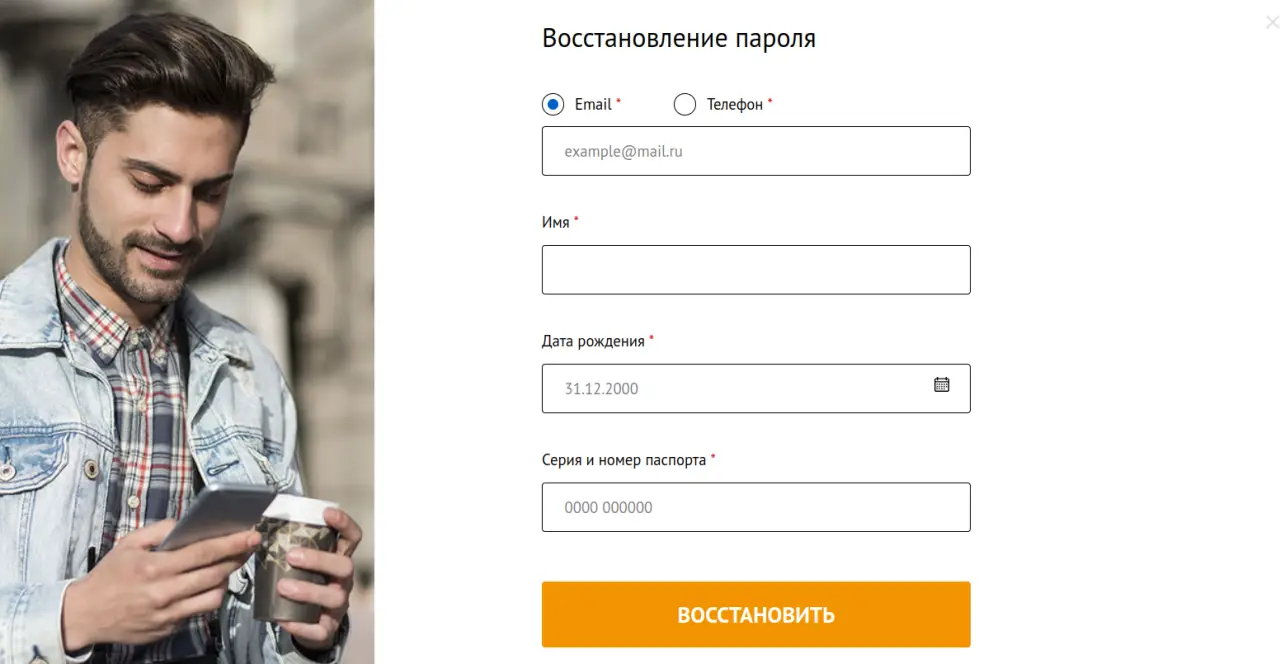The height and width of the screenshot is (664, 1280).
Task: Select the Email radio button
Action: [x=553, y=104]
